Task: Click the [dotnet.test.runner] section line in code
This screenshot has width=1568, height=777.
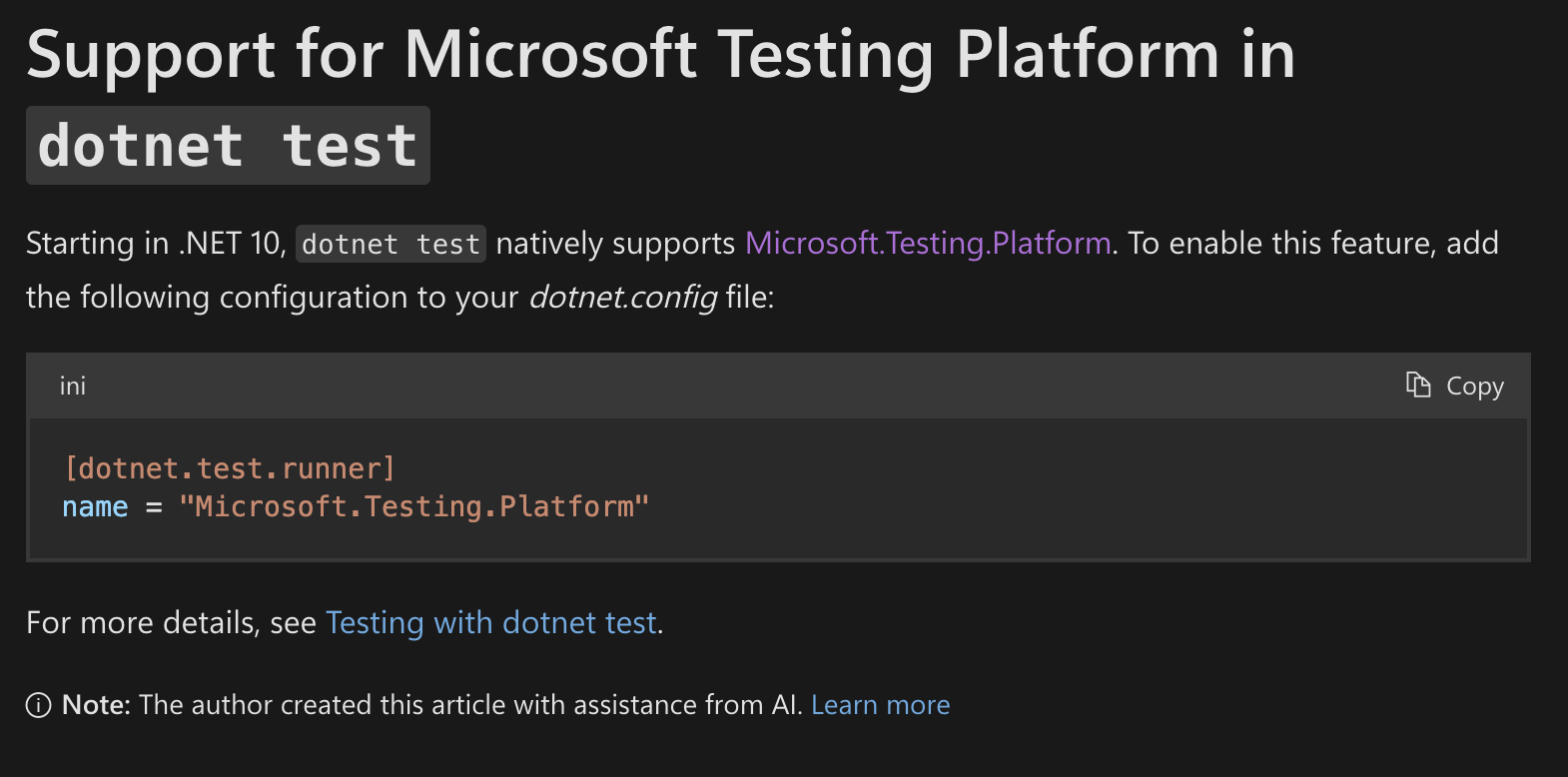Action: (230, 468)
